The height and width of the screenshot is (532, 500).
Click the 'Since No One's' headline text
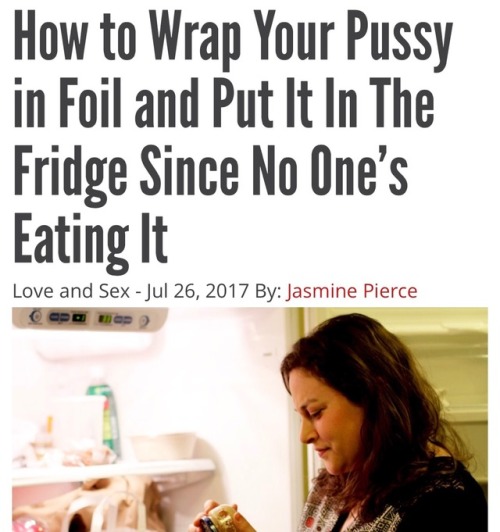[273, 168]
